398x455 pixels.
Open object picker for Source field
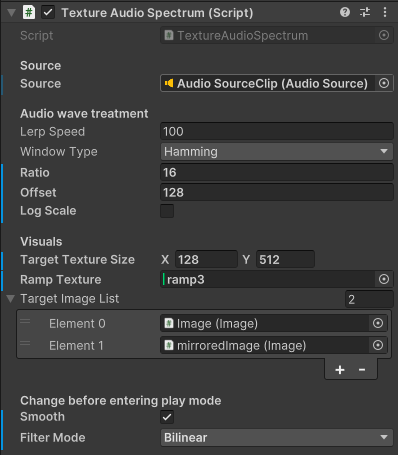point(384,83)
